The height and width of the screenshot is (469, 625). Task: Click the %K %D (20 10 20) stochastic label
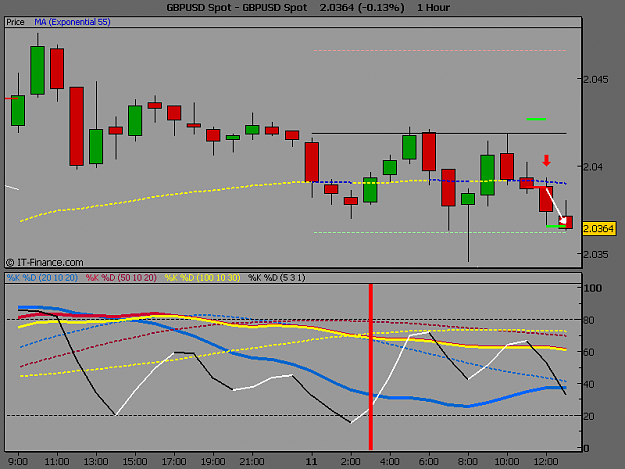(42, 278)
